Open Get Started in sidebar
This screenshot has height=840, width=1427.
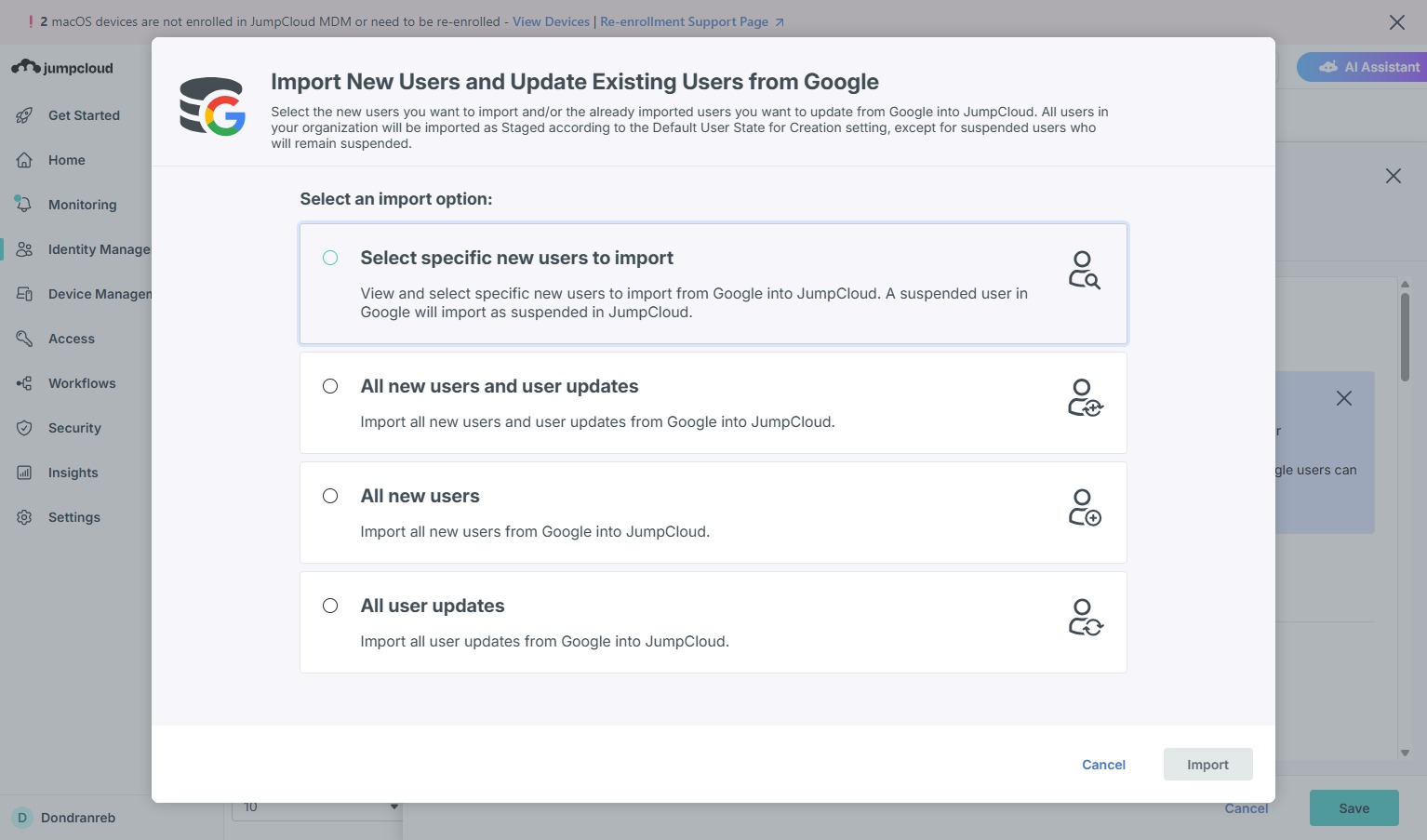pos(84,115)
